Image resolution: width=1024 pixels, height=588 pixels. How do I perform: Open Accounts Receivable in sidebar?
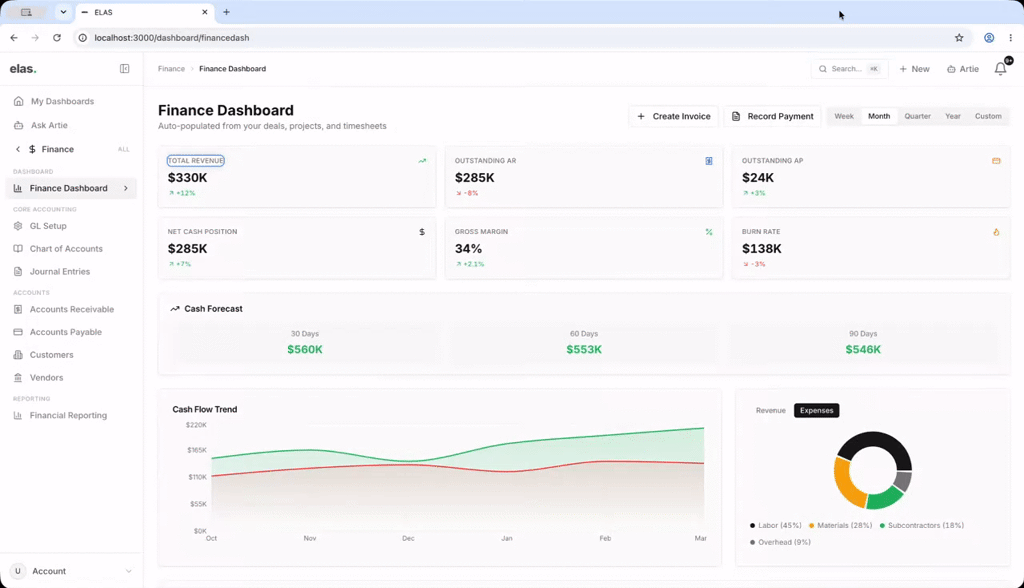point(71,309)
